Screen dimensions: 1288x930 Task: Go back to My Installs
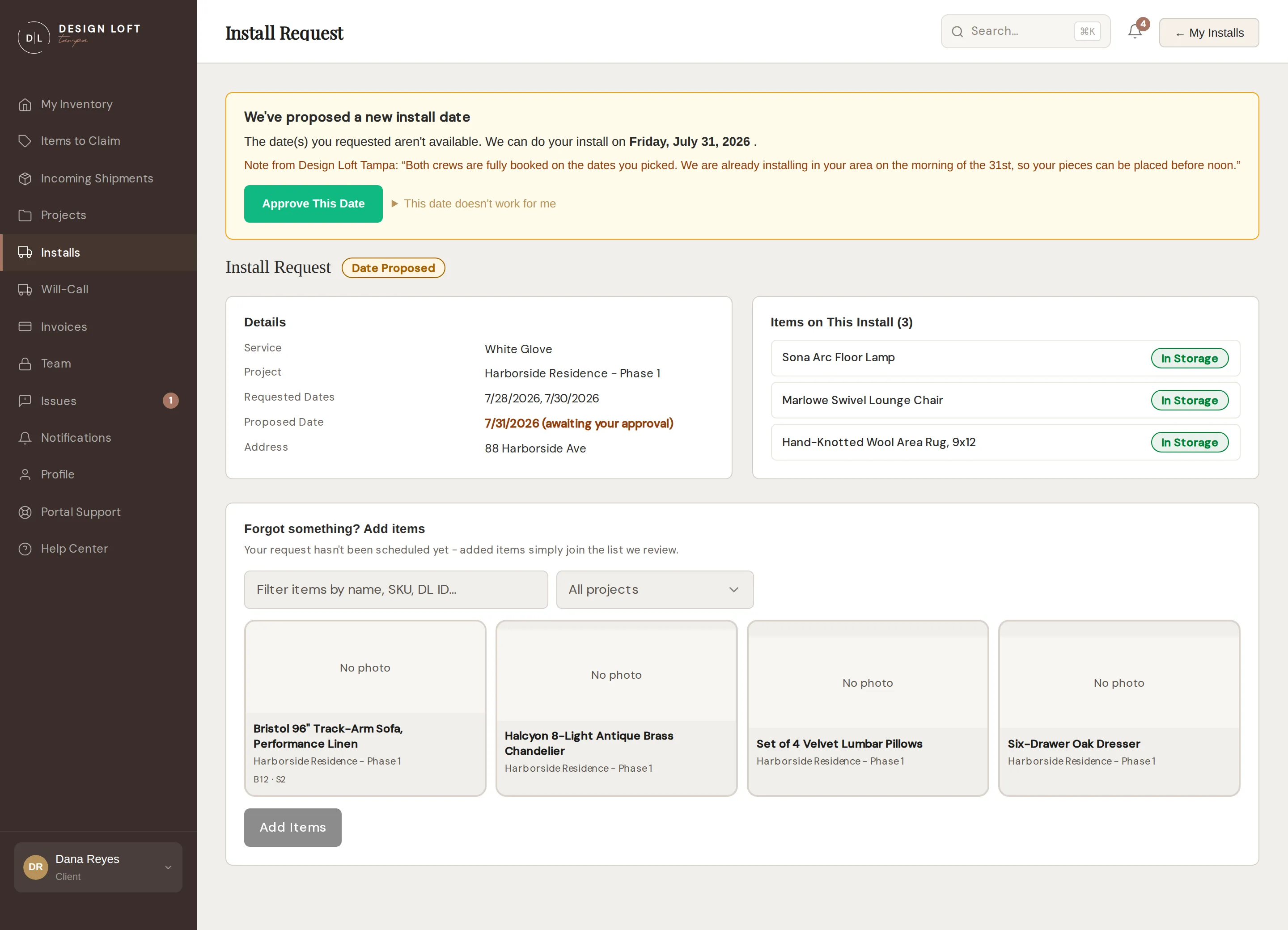[1209, 33]
